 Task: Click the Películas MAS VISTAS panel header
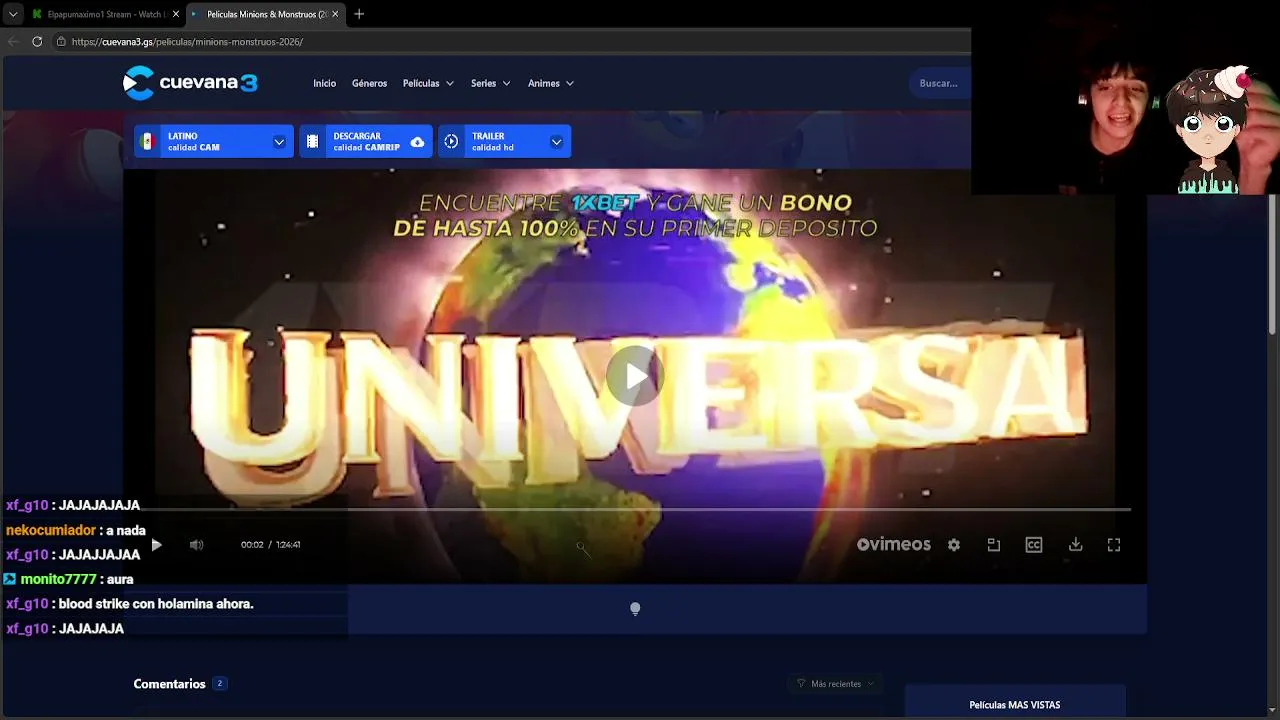[1015, 705]
